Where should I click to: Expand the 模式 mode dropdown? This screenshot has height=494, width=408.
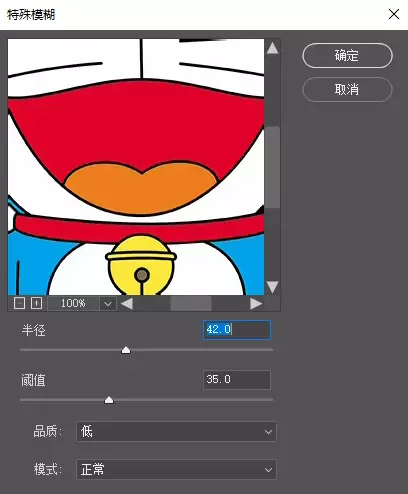[176, 470]
